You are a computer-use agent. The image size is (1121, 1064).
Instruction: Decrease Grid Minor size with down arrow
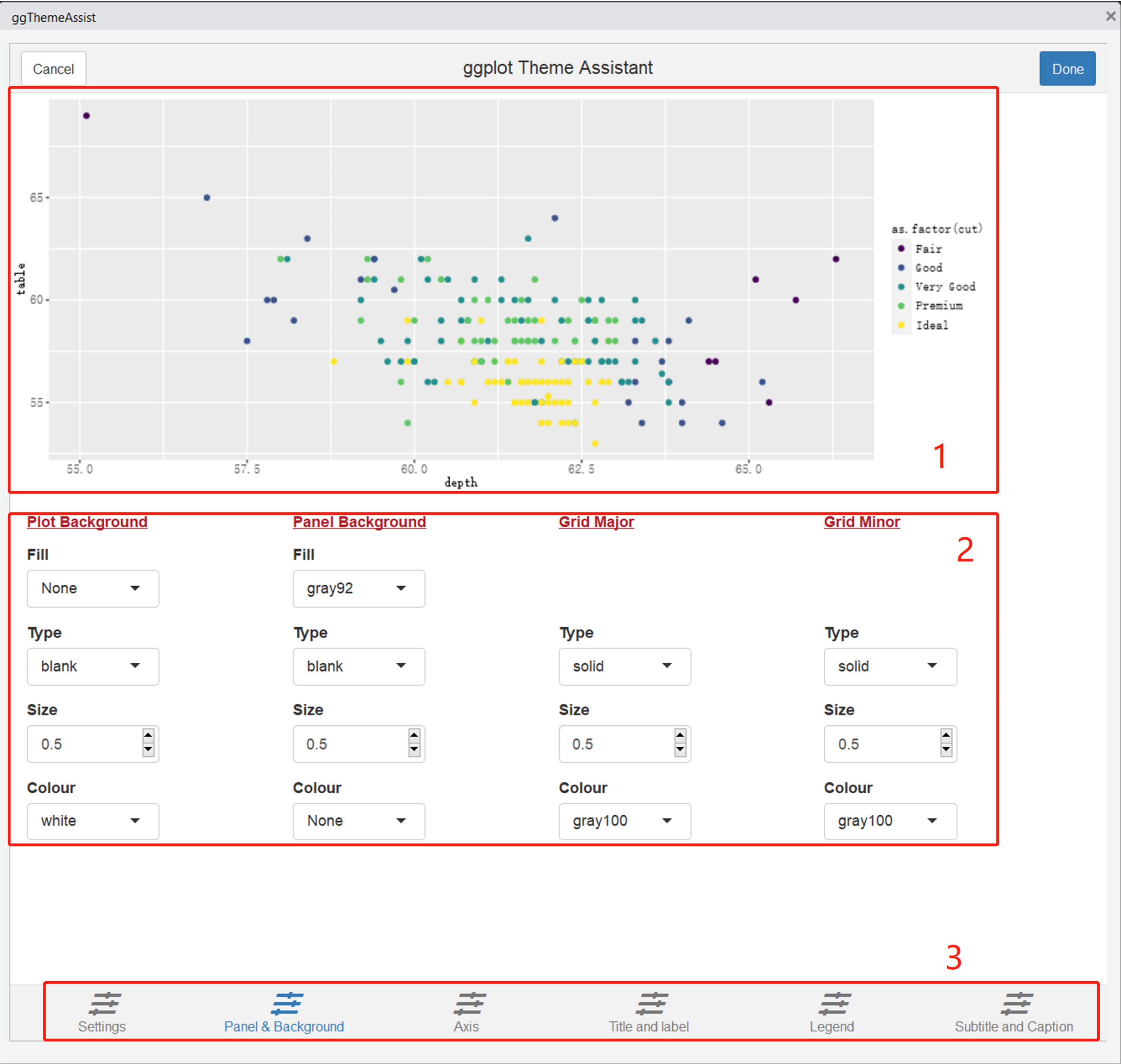(946, 750)
